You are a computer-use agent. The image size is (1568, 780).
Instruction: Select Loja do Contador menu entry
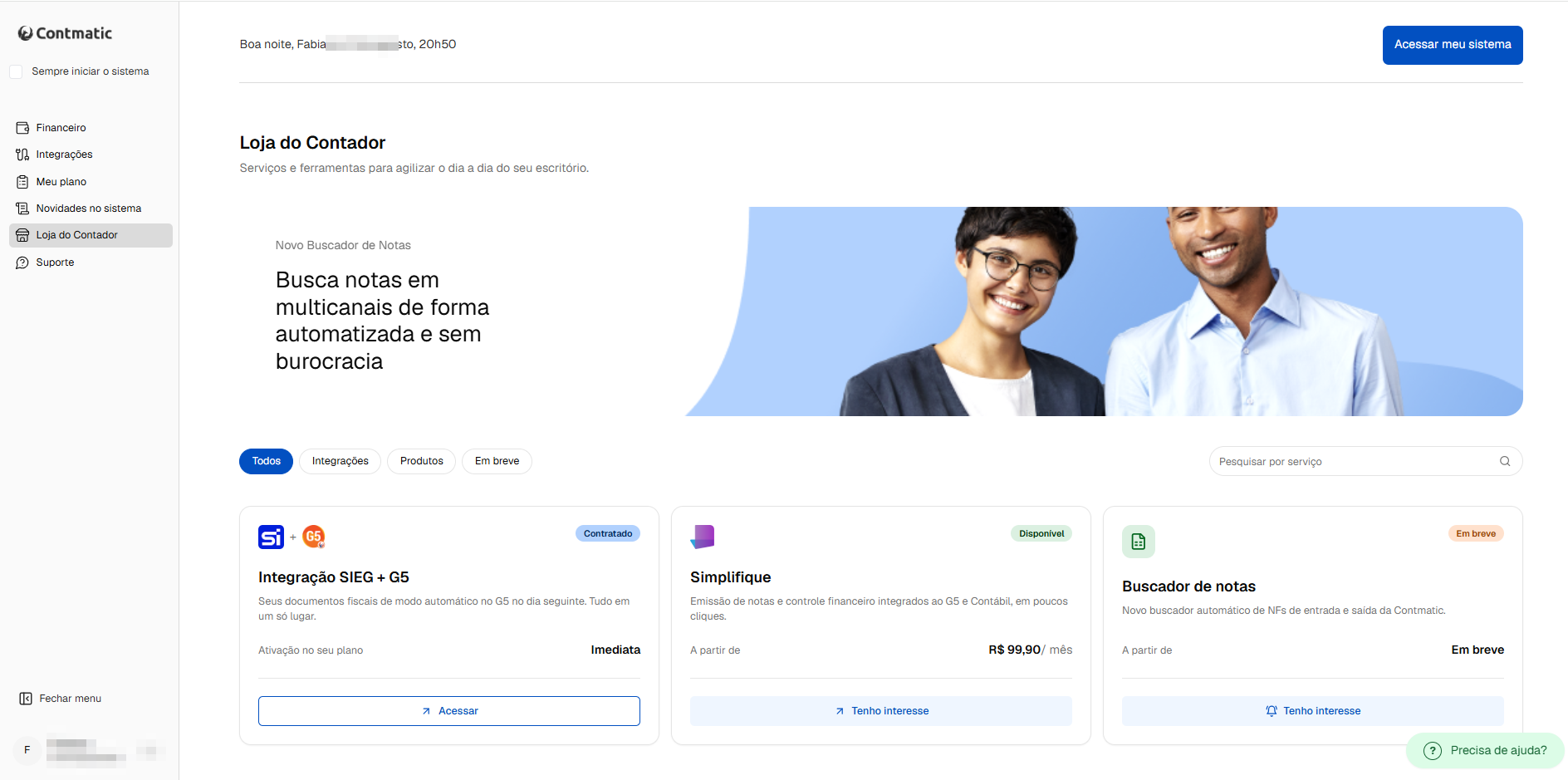point(91,235)
